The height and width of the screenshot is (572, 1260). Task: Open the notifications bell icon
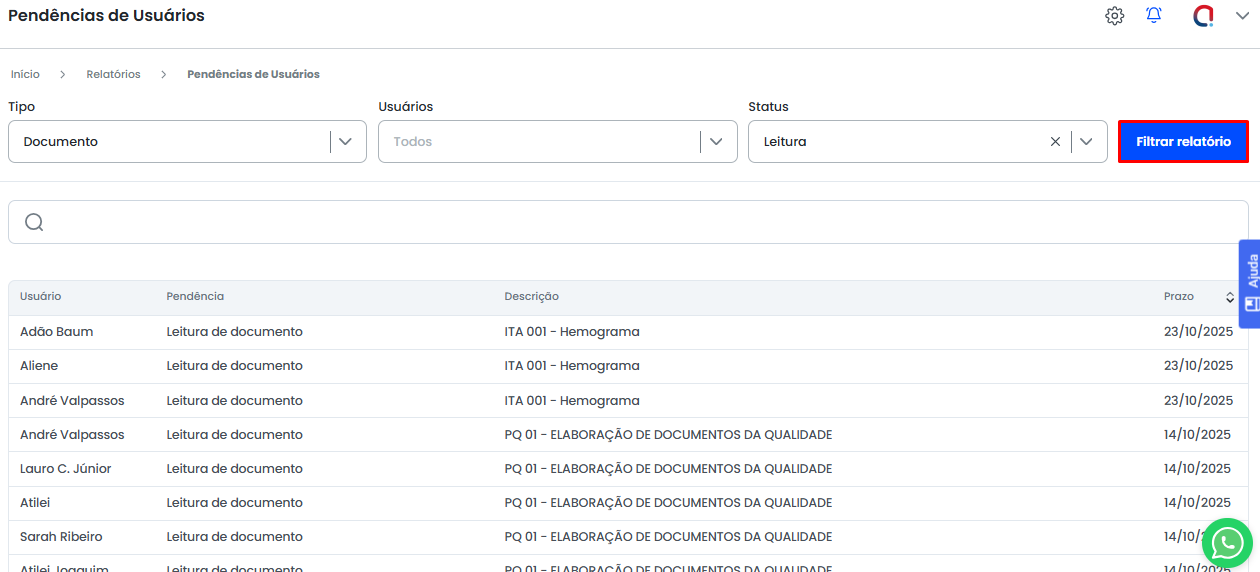pos(1154,16)
